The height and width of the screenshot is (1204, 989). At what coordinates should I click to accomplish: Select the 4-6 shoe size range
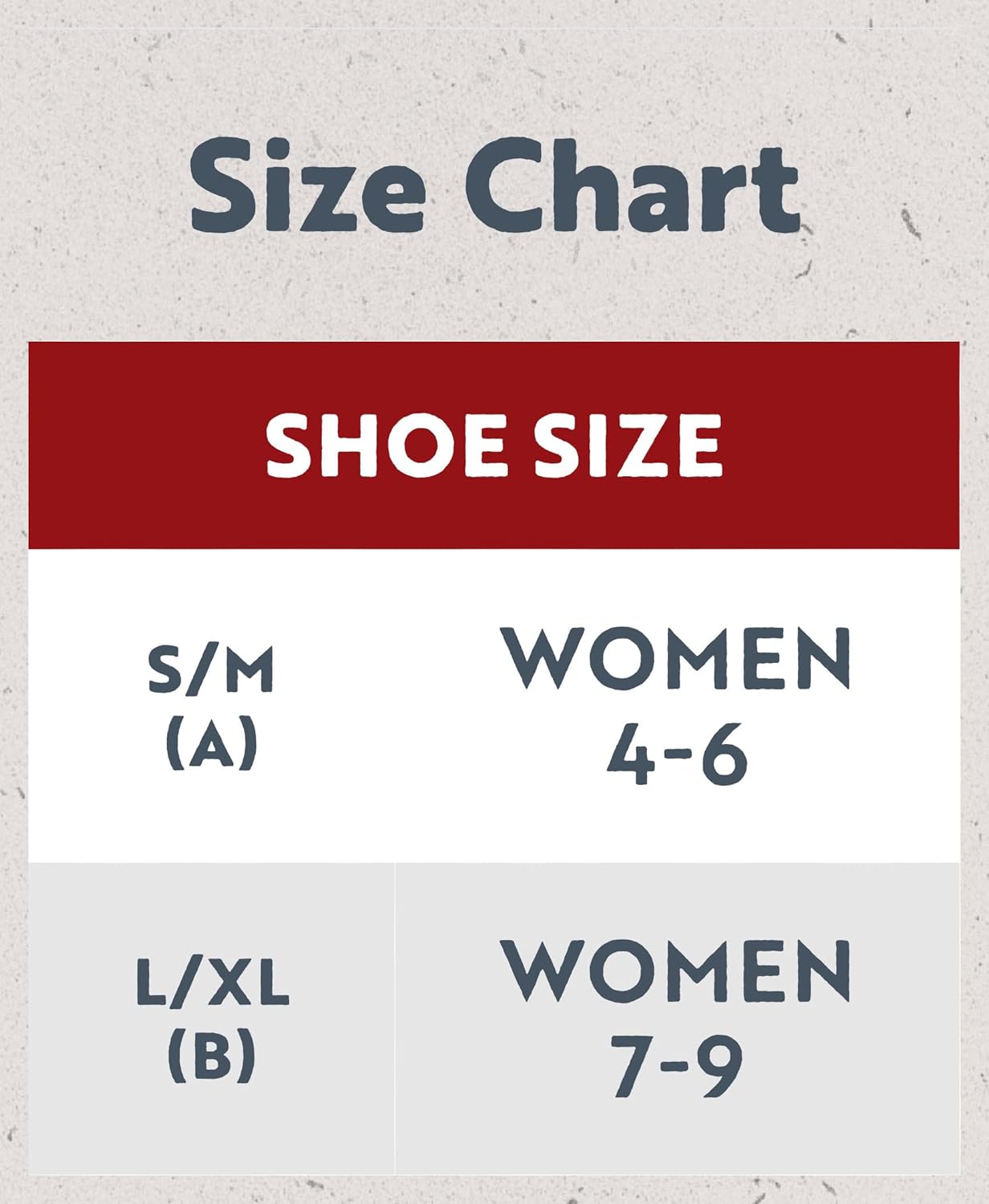tap(677, 755)
